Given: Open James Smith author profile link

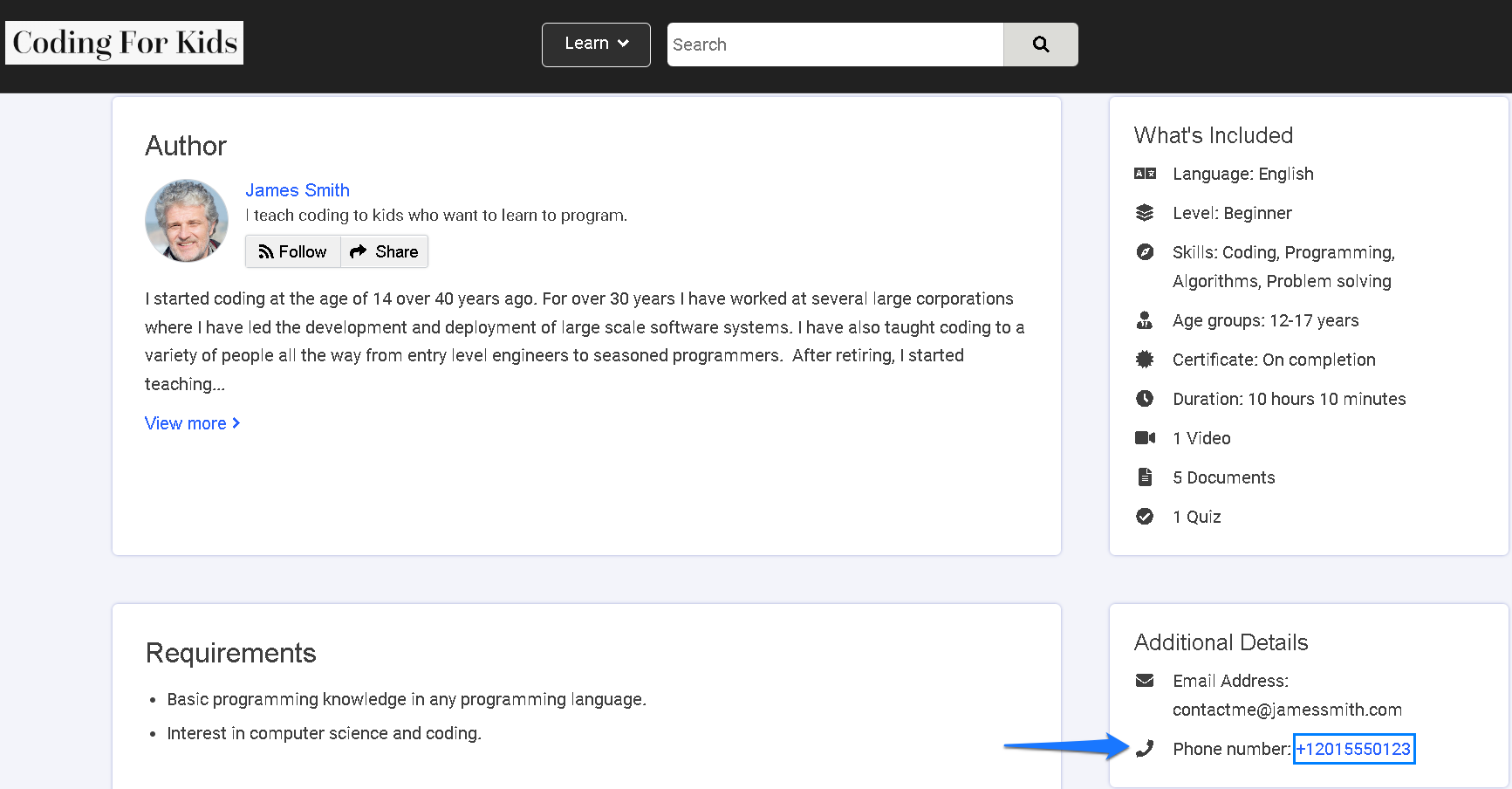Looking at the screenshot, I should tap(298, 190).
